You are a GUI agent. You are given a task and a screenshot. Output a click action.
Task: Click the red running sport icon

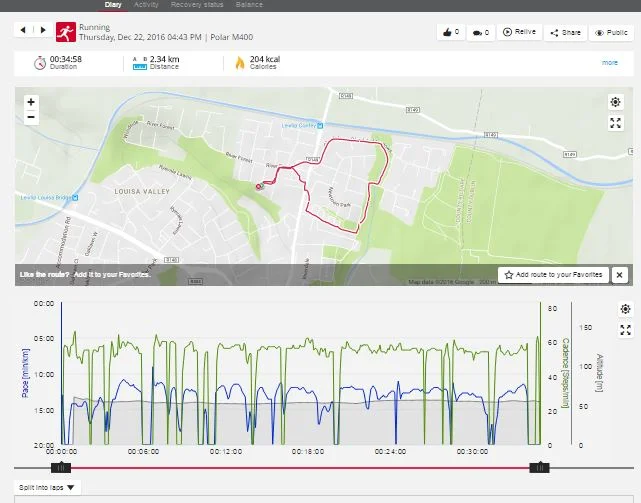pyautogui.click(x=65, y=31)
